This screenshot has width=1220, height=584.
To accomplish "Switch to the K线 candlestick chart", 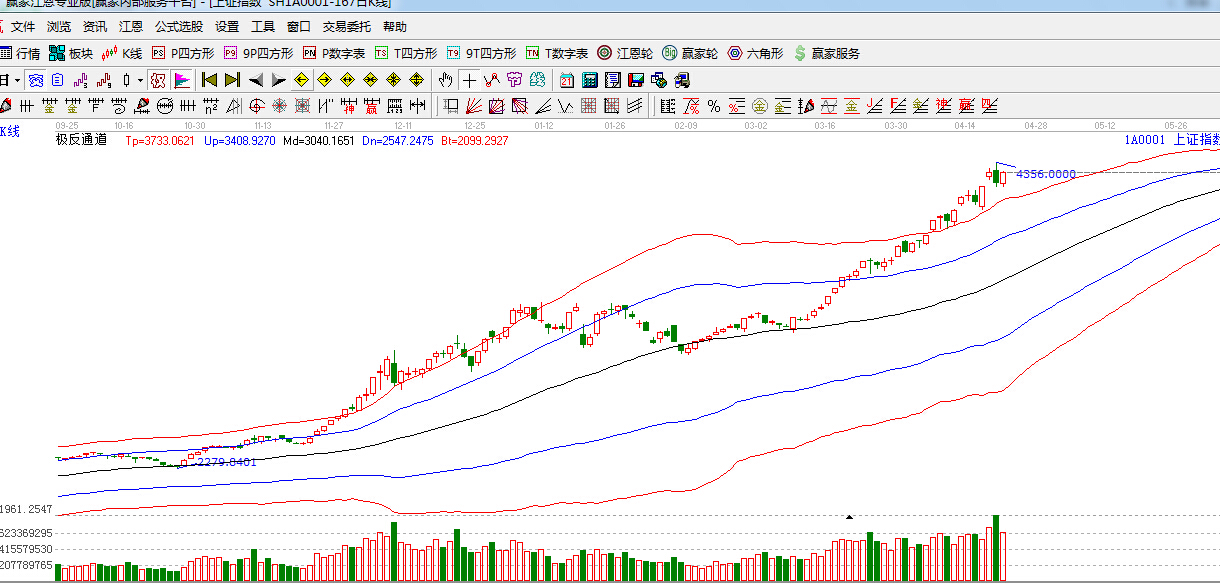I will (x=122, y=53).
